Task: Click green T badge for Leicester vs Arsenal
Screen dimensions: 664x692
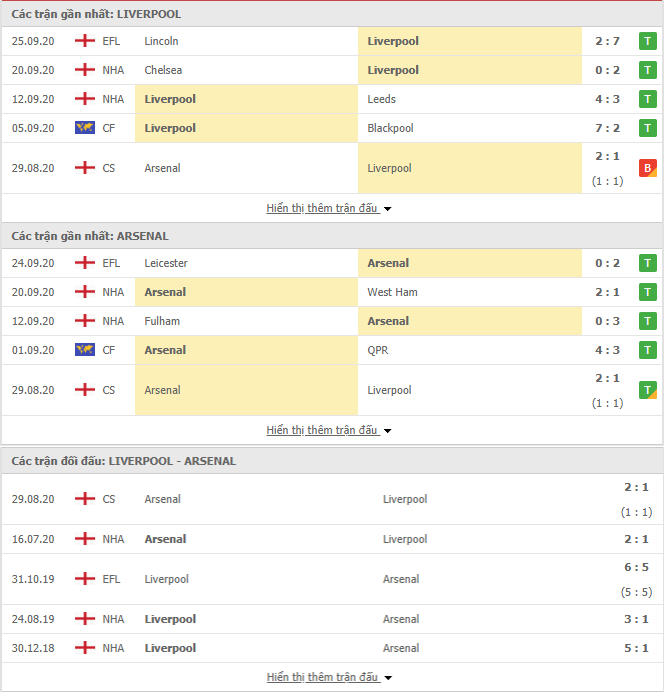Action: [x=648, y=263]
